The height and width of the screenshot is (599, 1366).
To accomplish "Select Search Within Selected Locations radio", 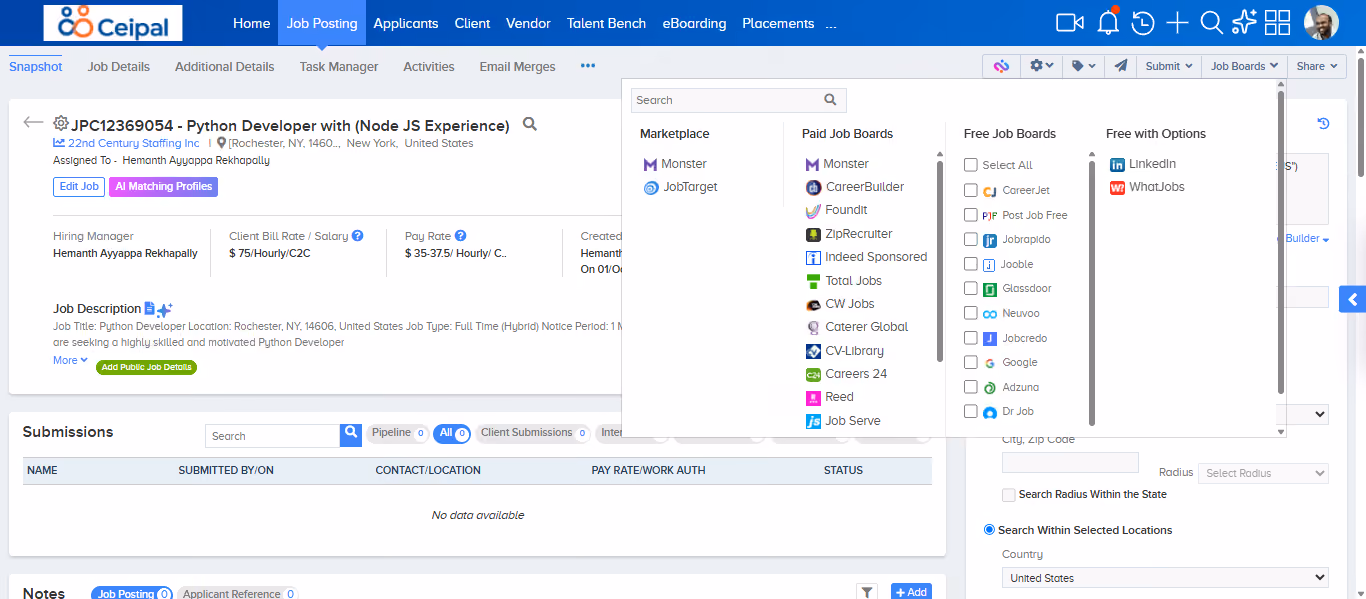I will (990, 530).
